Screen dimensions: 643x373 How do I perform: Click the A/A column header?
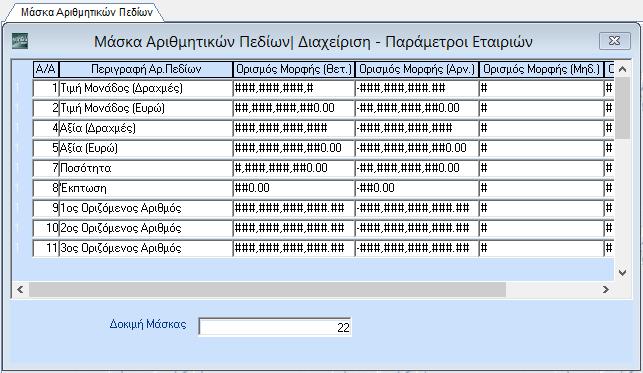46,69
